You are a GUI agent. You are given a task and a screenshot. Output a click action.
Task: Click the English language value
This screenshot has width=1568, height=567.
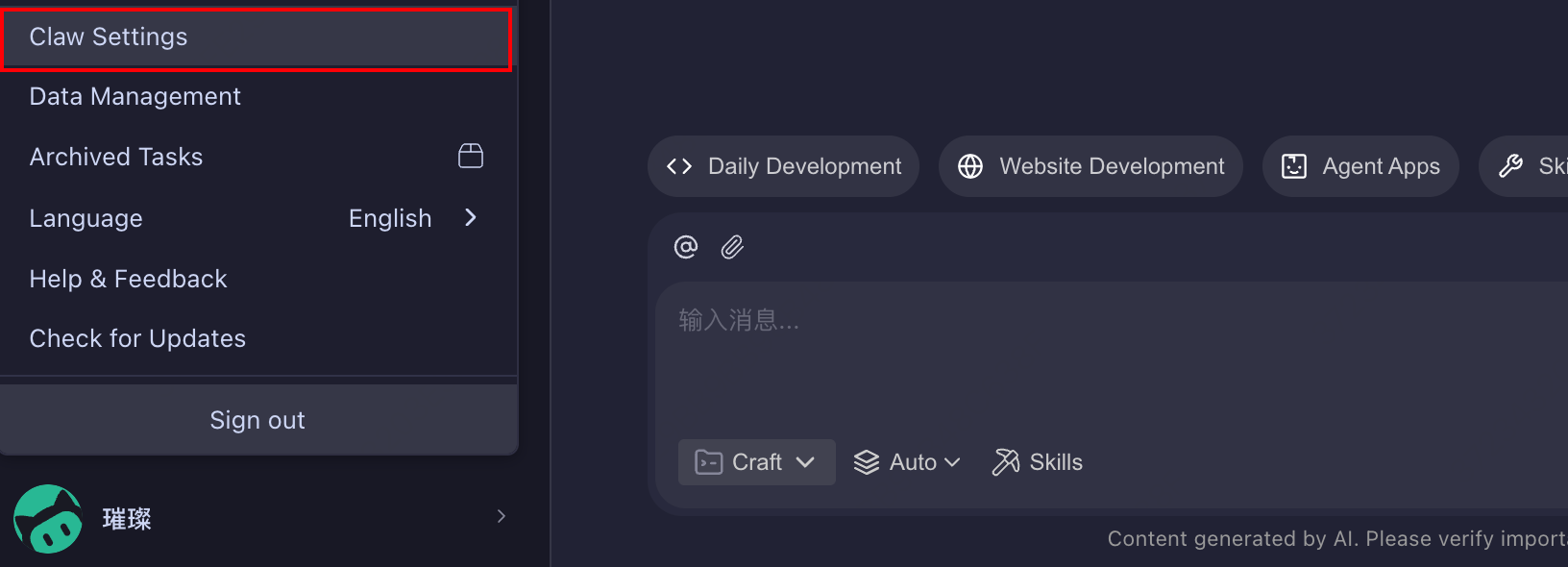click(x=390, y=218)
